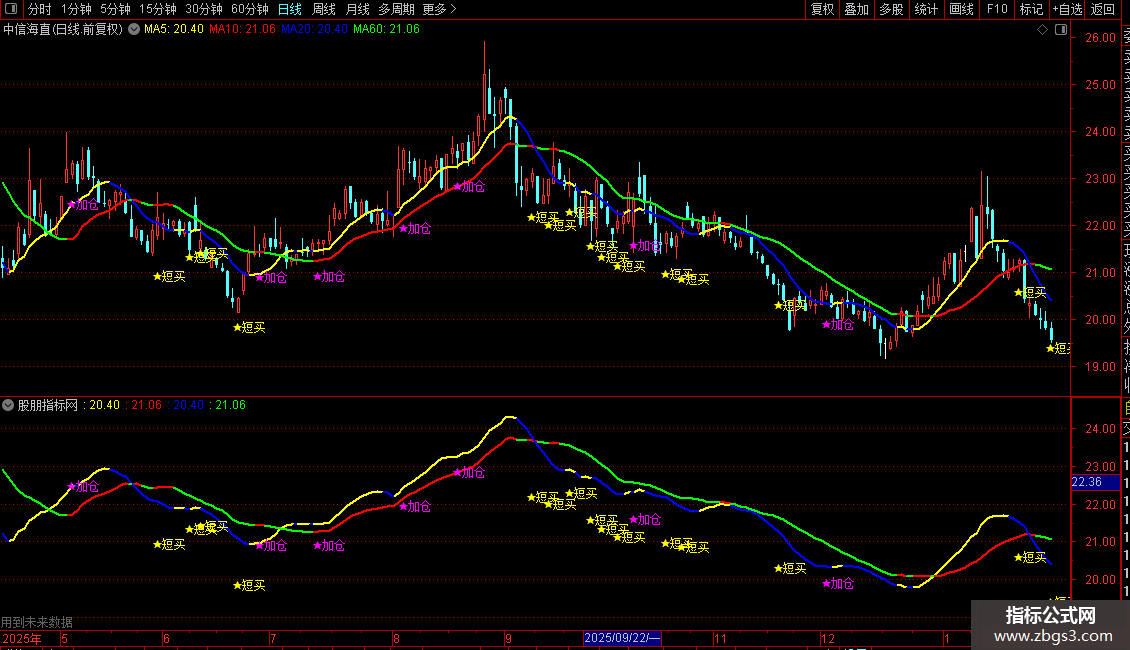Open the 统计 statistics tool
Viewport: 1130px width, 650px height.
[926, 9]
